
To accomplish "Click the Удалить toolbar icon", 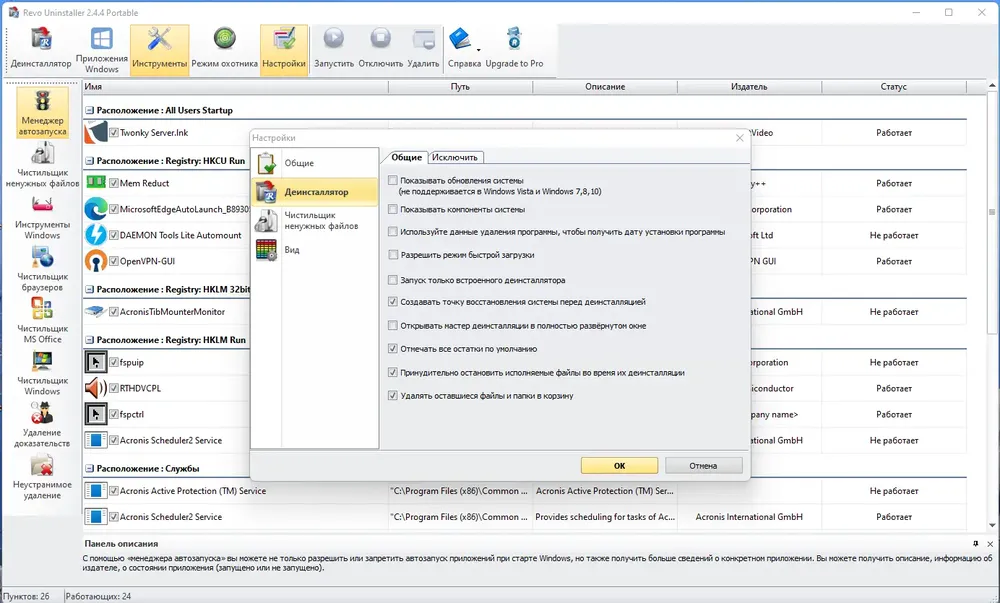I will [x=423, y=50].
